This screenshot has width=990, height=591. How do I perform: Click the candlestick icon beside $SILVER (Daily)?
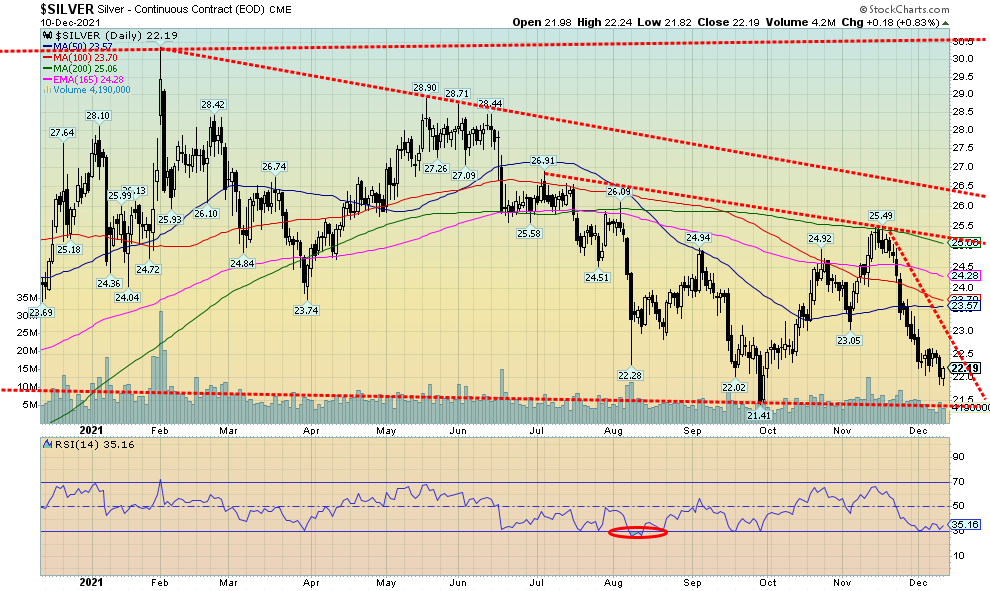(46, 36)
